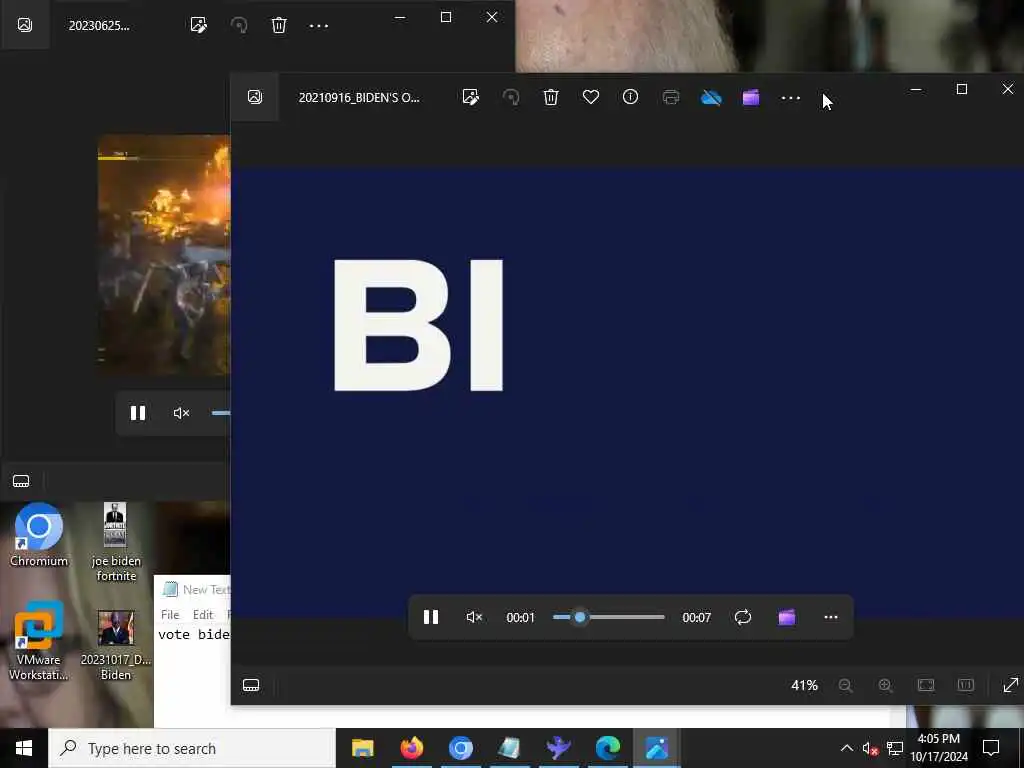The width and height of the screenshot is (1024, 768).
Task: Open the Windows Start menu
Action: click(x=24, y=748)
